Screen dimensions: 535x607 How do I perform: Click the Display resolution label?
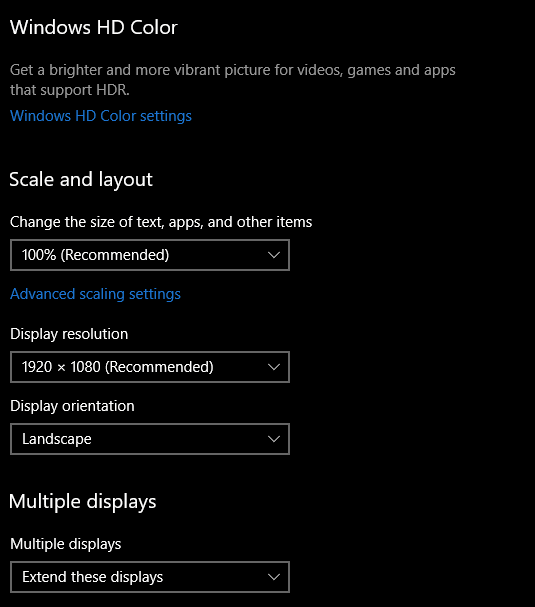[69, 334]
